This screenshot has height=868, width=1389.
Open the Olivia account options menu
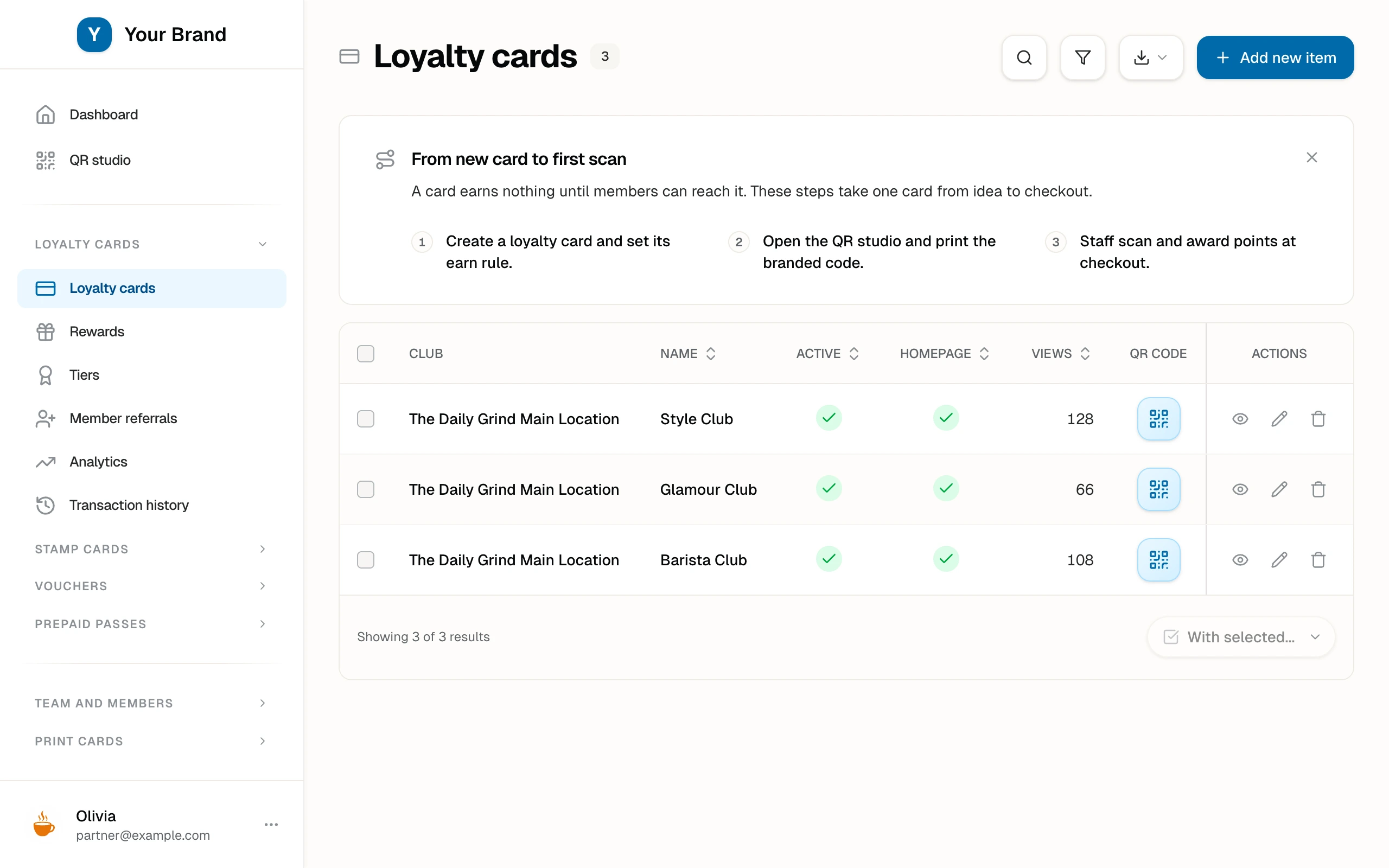point(271,825)
